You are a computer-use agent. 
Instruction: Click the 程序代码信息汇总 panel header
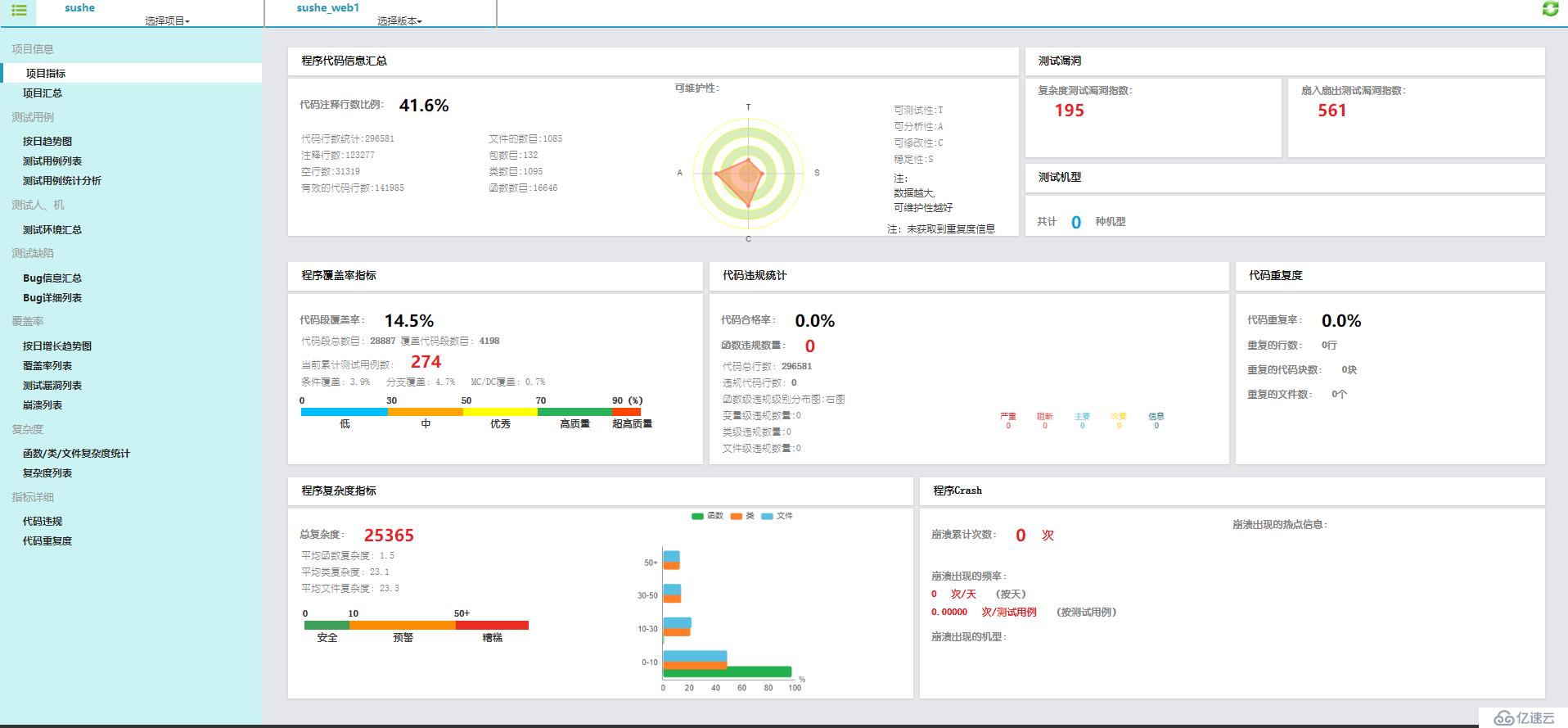pos(653,61)
